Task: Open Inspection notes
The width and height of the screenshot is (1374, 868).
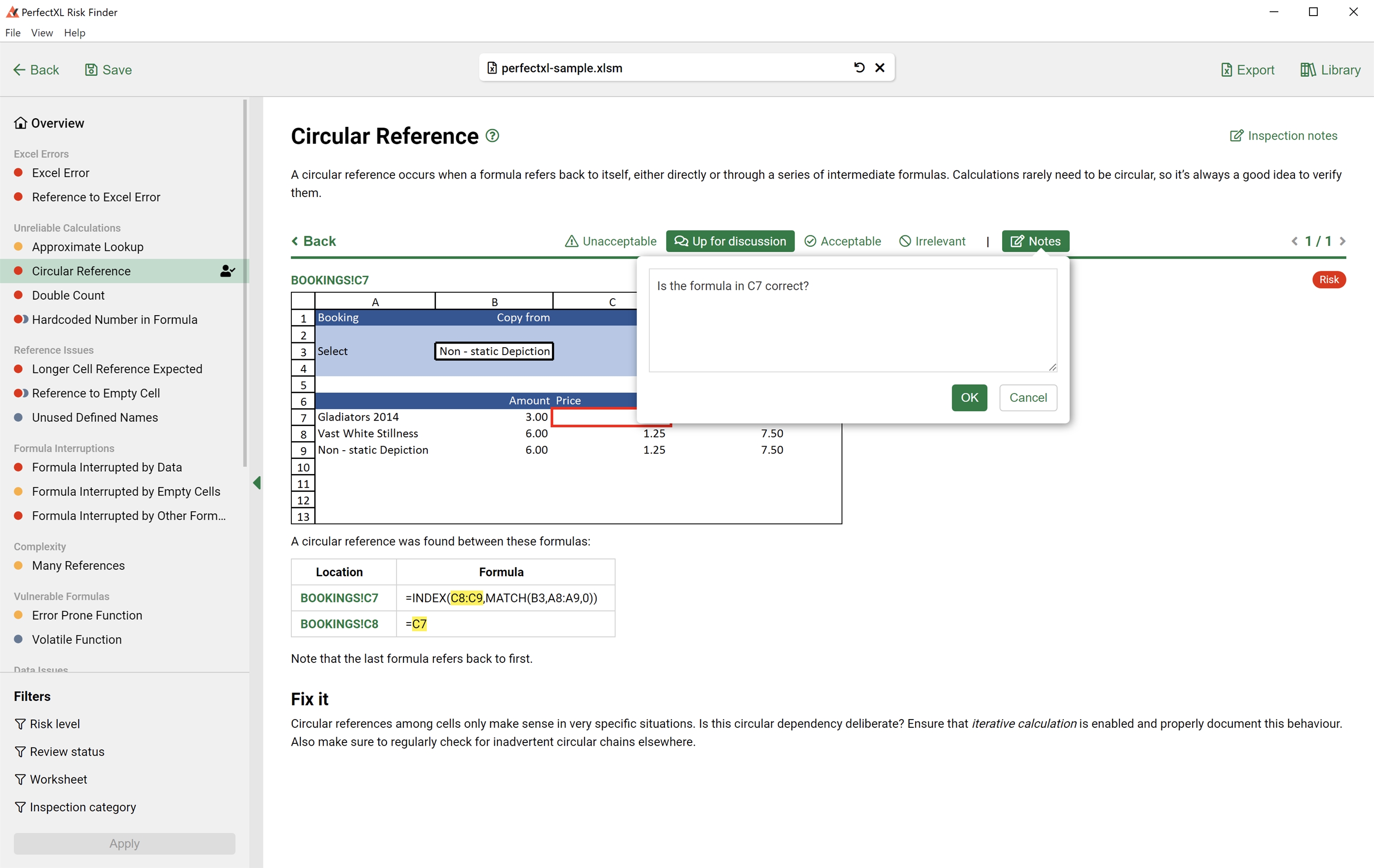Action: [x=1283, y=136]
